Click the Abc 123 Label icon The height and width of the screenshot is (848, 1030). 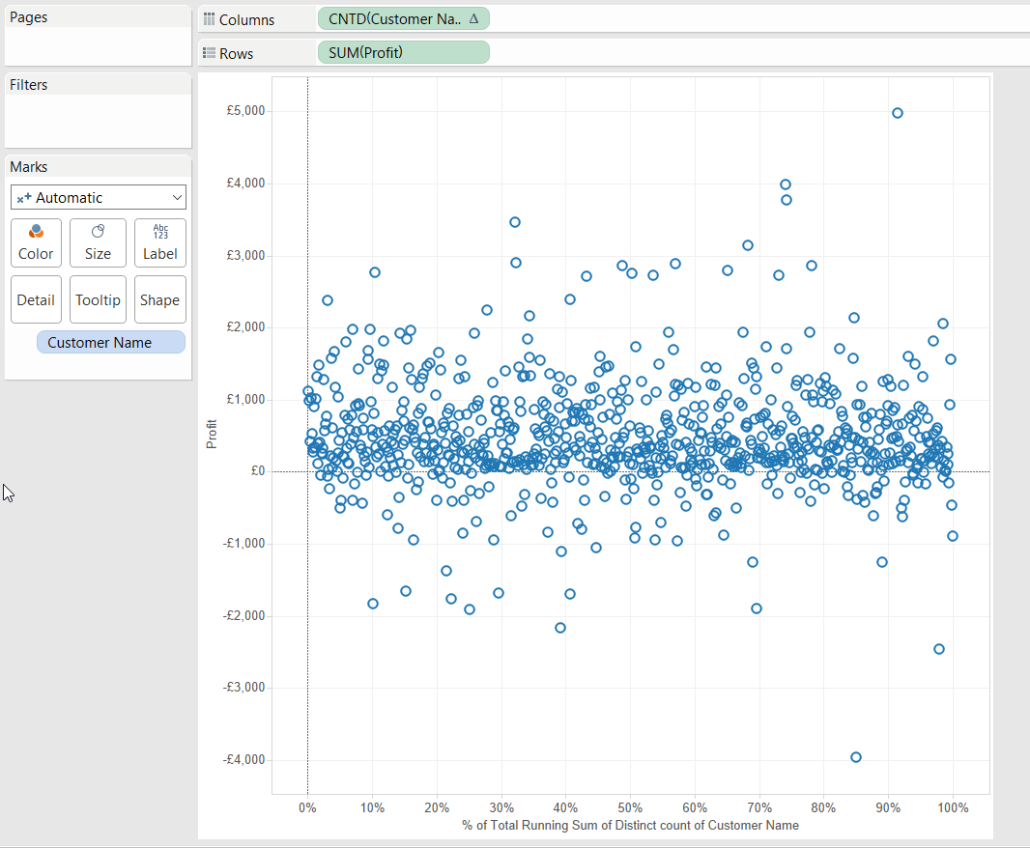tap(160, 231)
